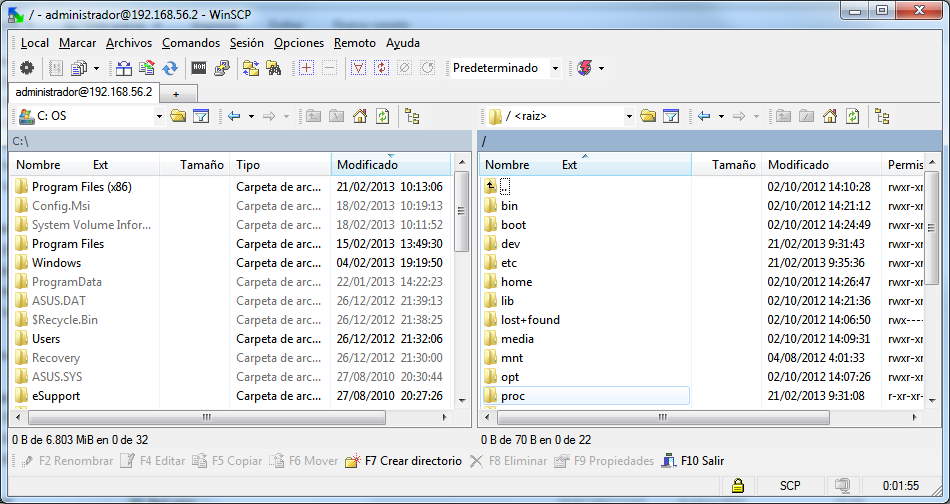Viewport: 950px width, 504px height.
Task: Open the Ayuda menu
Action: 403,43
